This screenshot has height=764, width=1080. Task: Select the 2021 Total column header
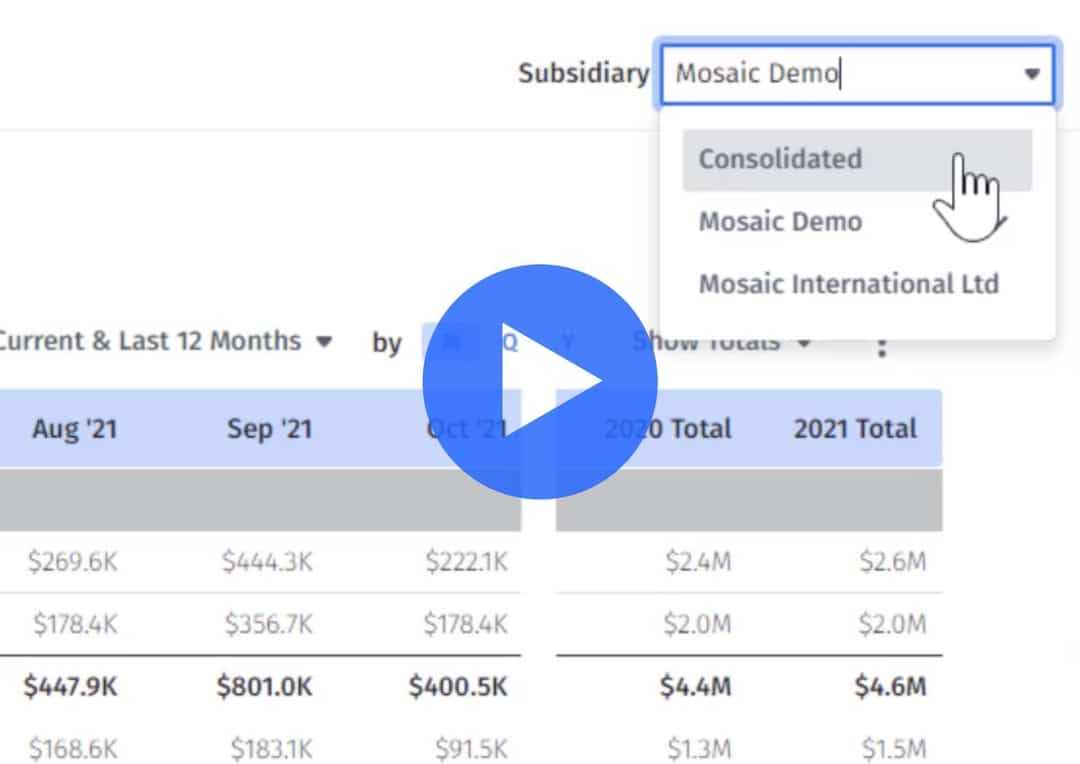coord(855,429)
